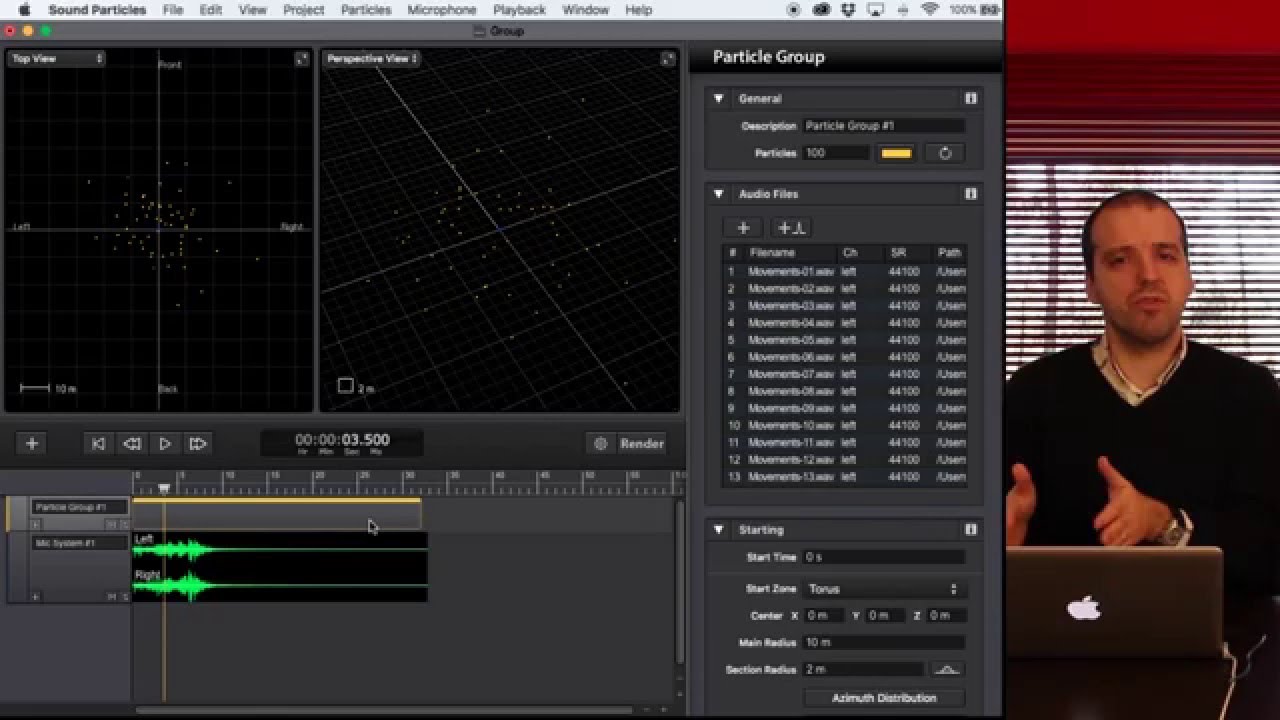Open the Starting section info icon
This screenshot has width=1280, height=720.
pos(970,529)
